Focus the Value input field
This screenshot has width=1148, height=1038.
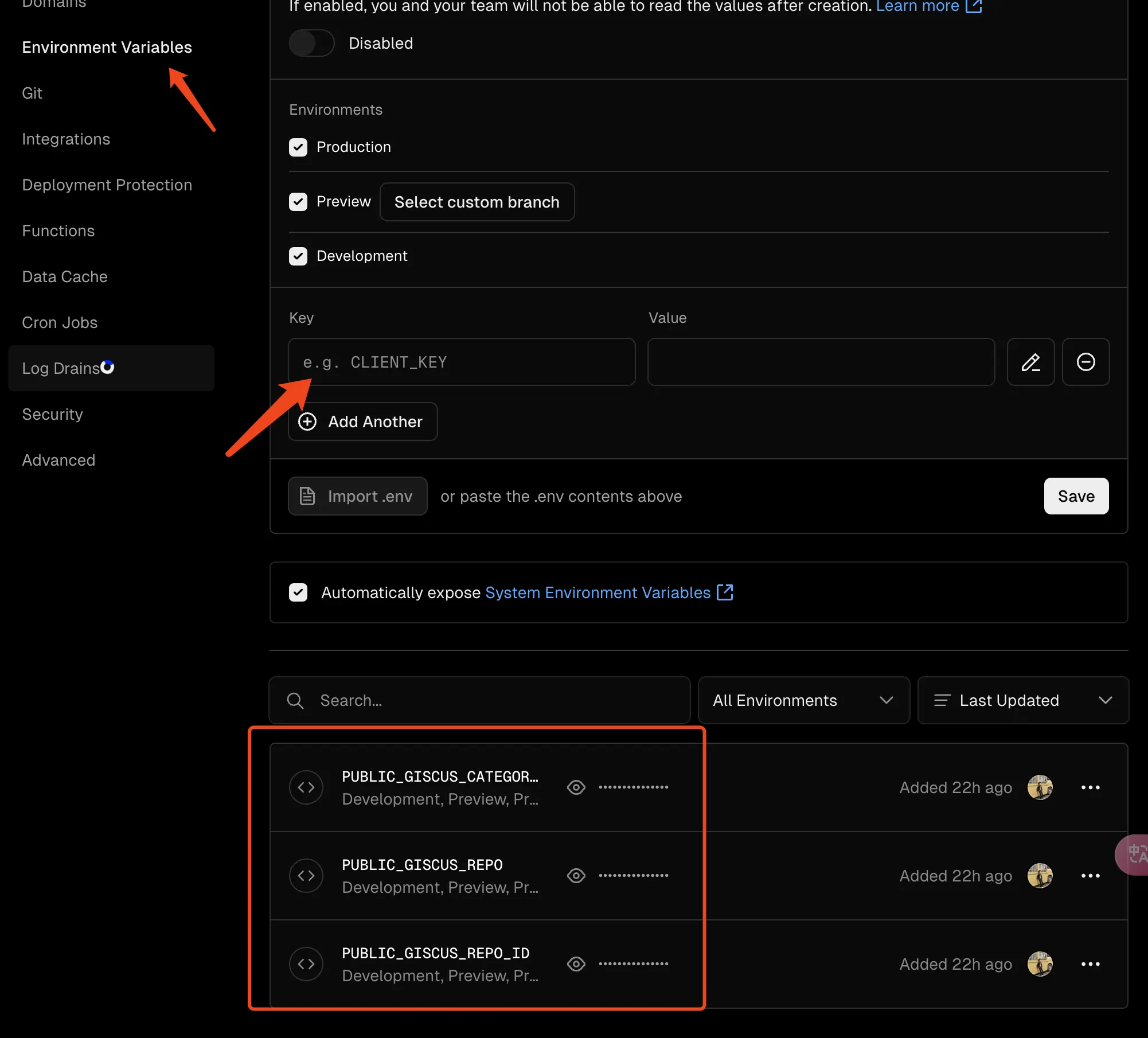pos(821,362)
